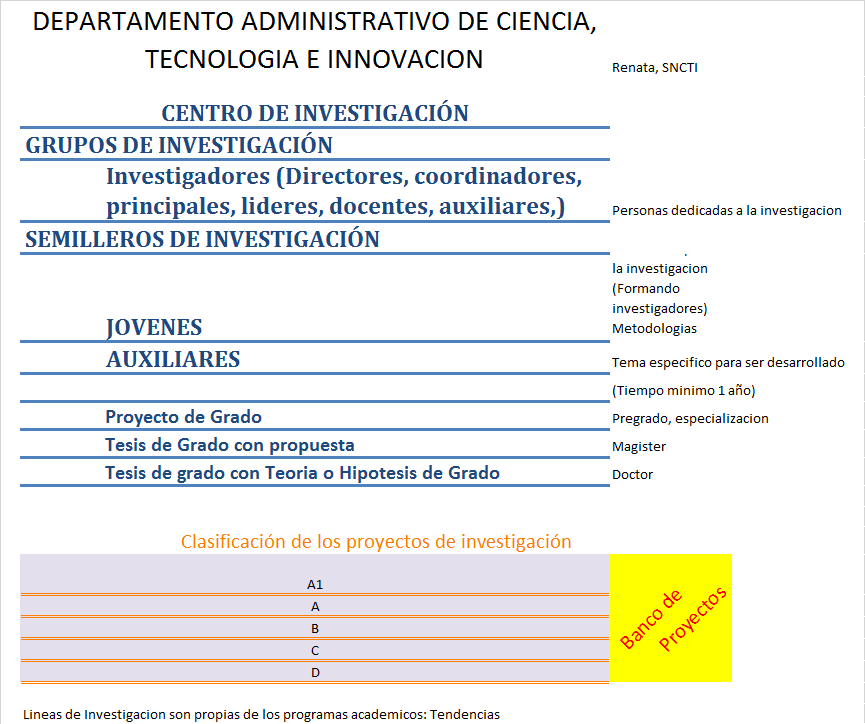Select the Investigadores (Directores, coordinadores) text

point(344,177)
